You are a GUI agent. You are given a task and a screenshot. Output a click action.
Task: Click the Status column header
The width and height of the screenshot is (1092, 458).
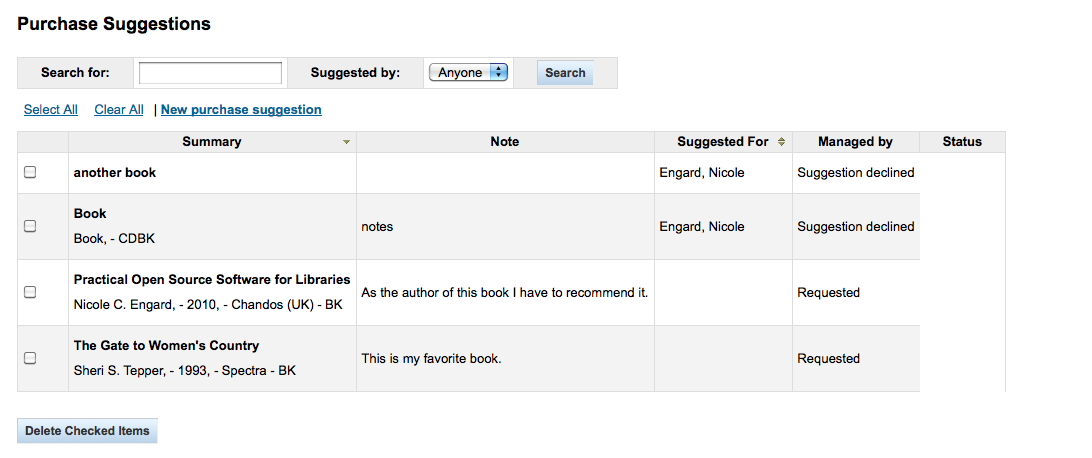point(962,142)
